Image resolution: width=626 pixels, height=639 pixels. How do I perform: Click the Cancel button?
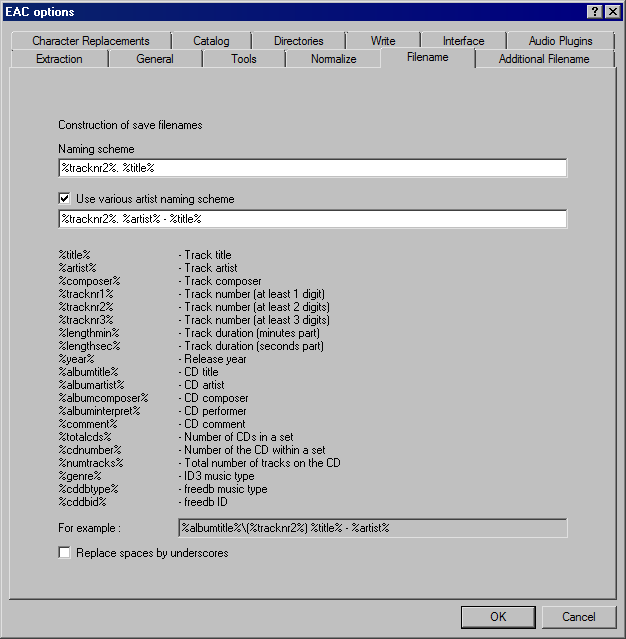tap(579, 617)
